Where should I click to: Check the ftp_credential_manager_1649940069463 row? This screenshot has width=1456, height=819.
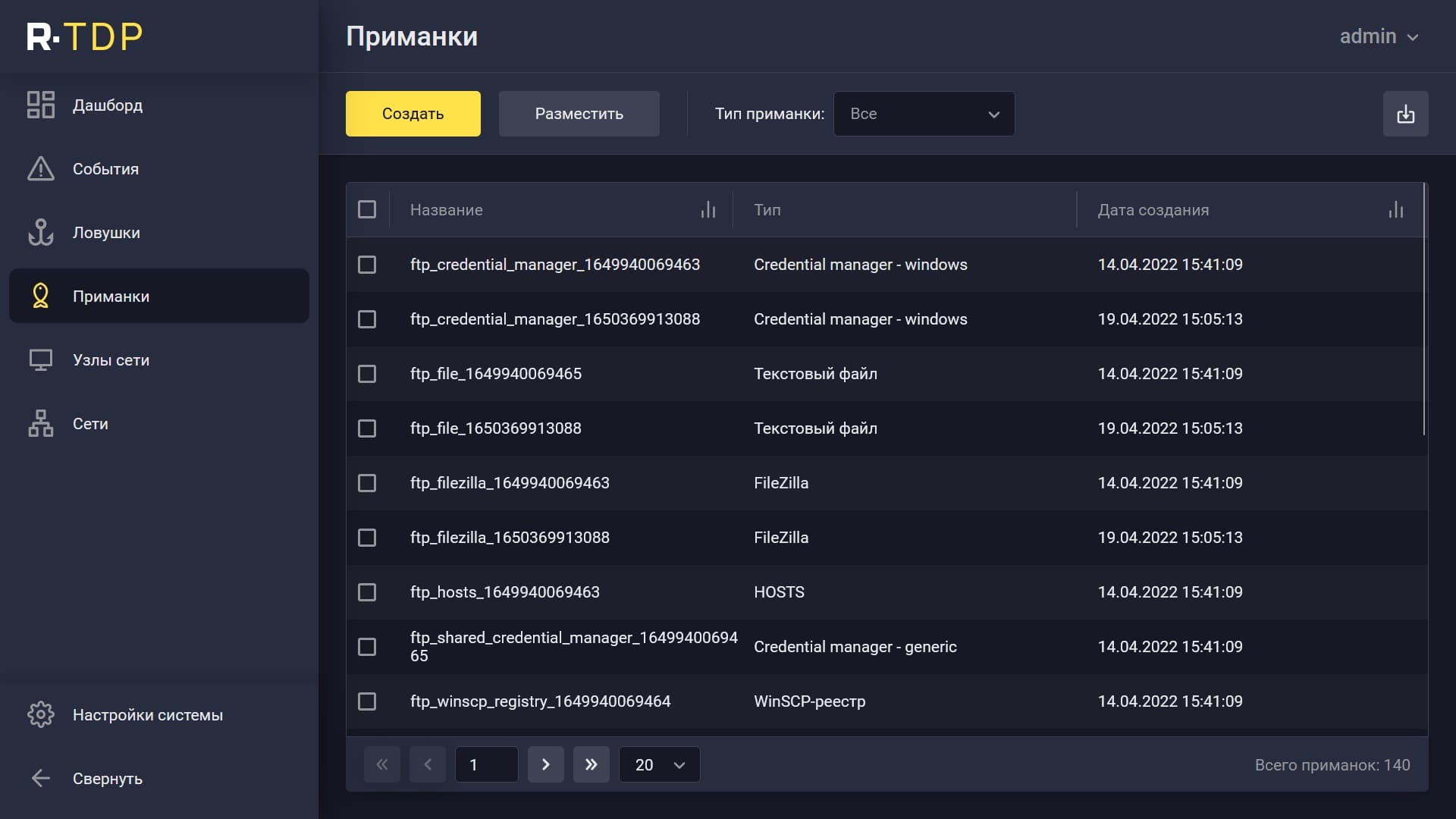point(367,264)
